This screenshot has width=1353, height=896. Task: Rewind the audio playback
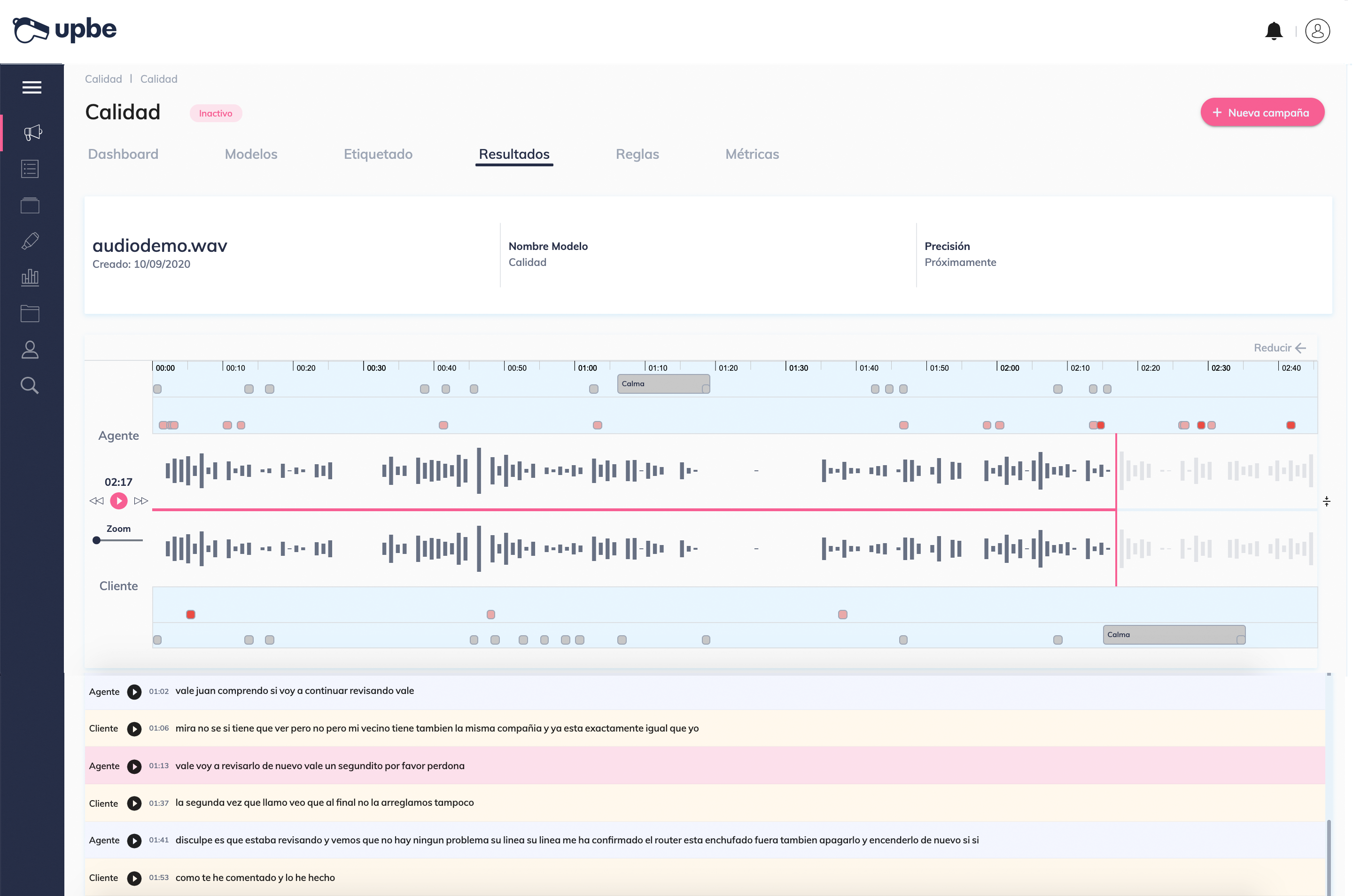[x=97, y=501]
